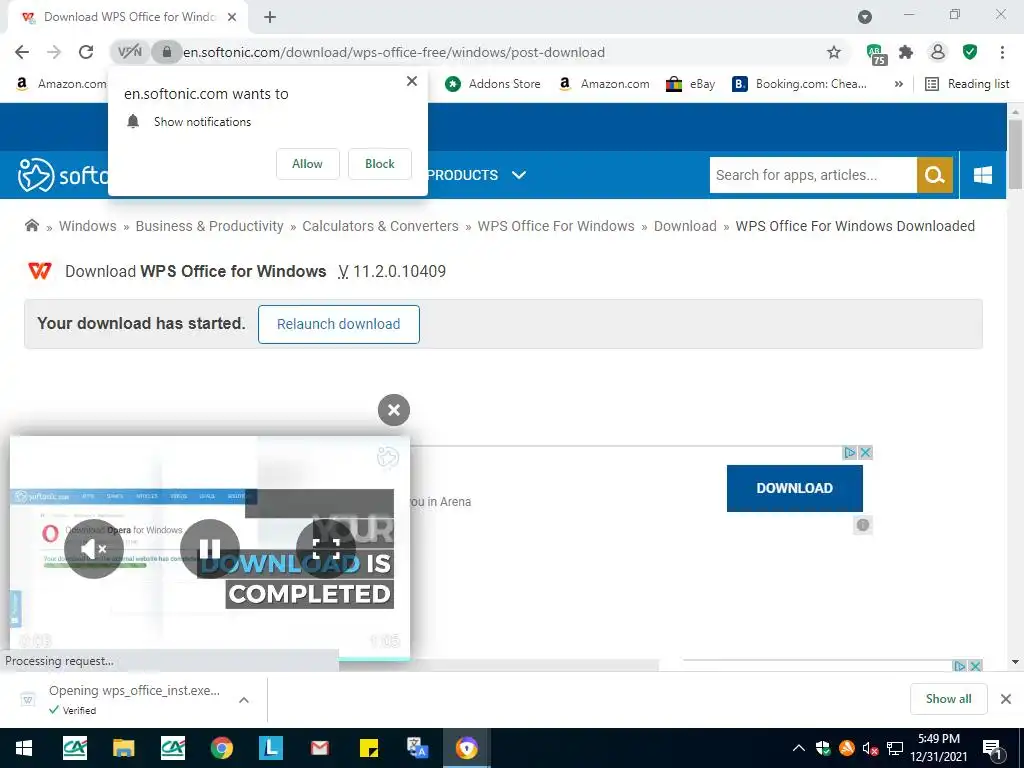Dismiss the notification permission popup
This screenshot has width=1024, height=768.
(x=411, y=81)
